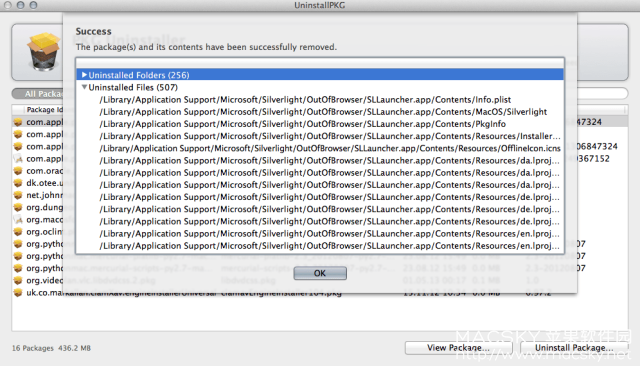Click the UninstallPKG trash-box app icon
Screen dimensions: 640x366
(x=43, y=52)
